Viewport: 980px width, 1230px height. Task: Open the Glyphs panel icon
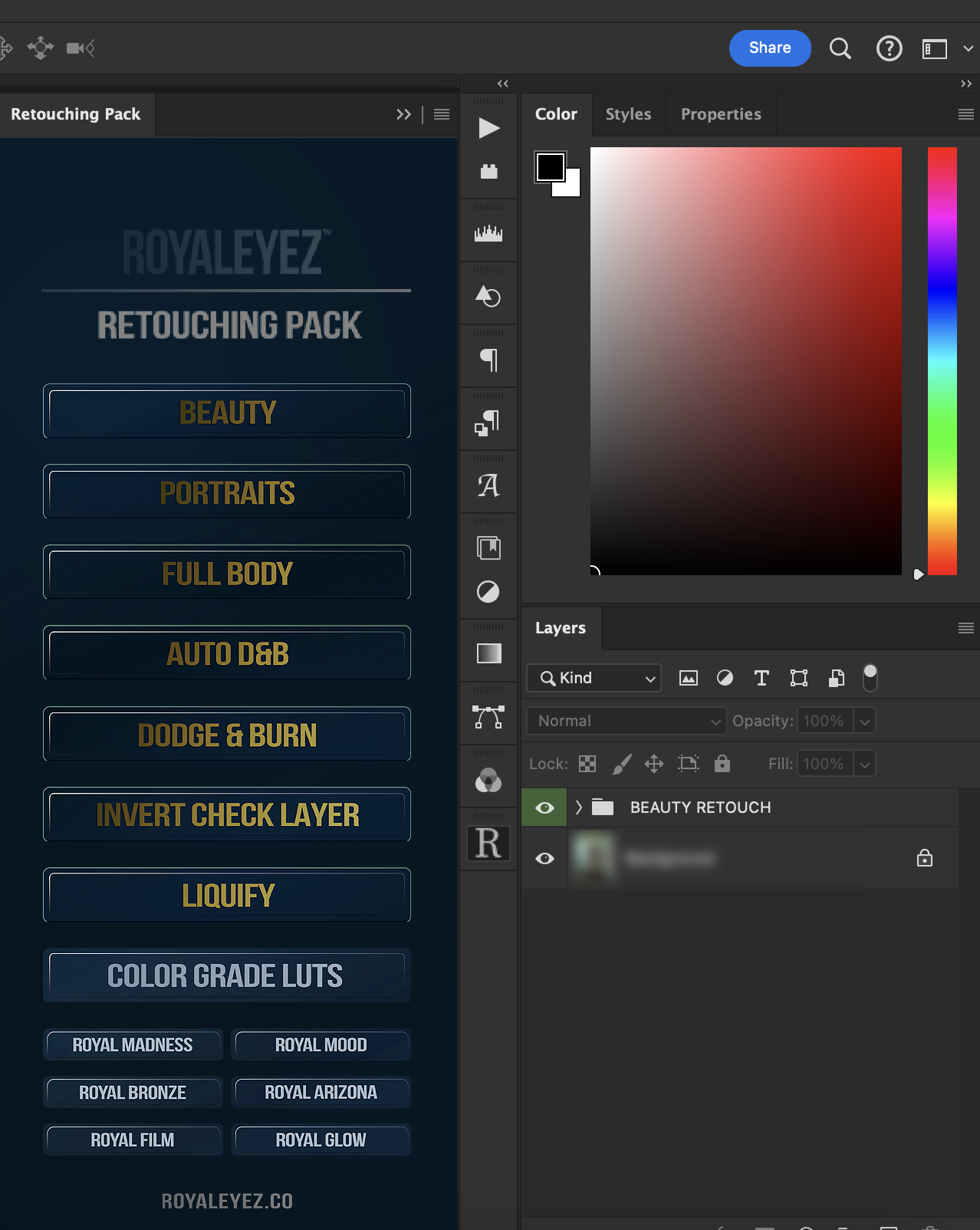pyautogui.click(x=488, y=485)
